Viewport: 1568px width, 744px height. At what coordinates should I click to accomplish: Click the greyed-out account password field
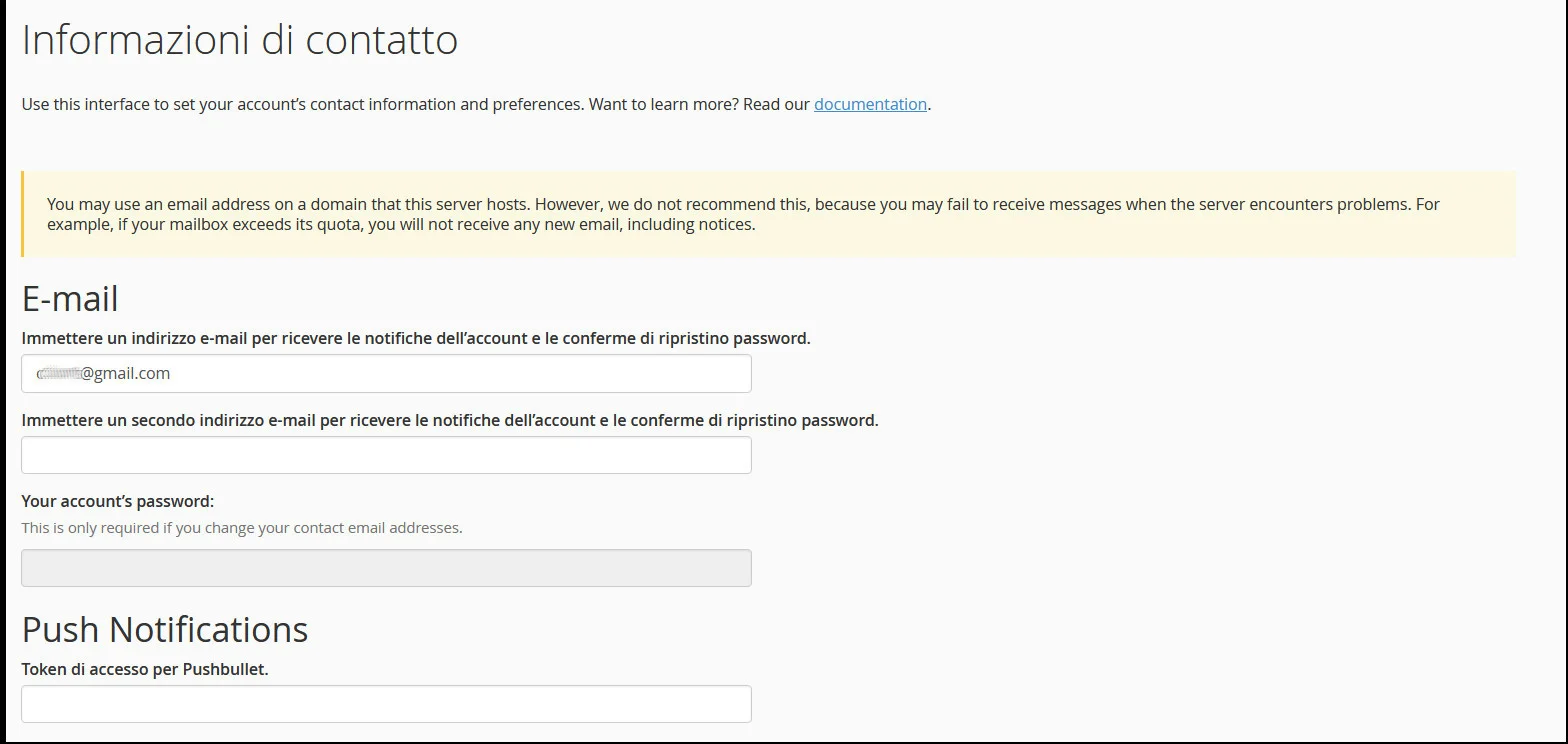point(386,568)
